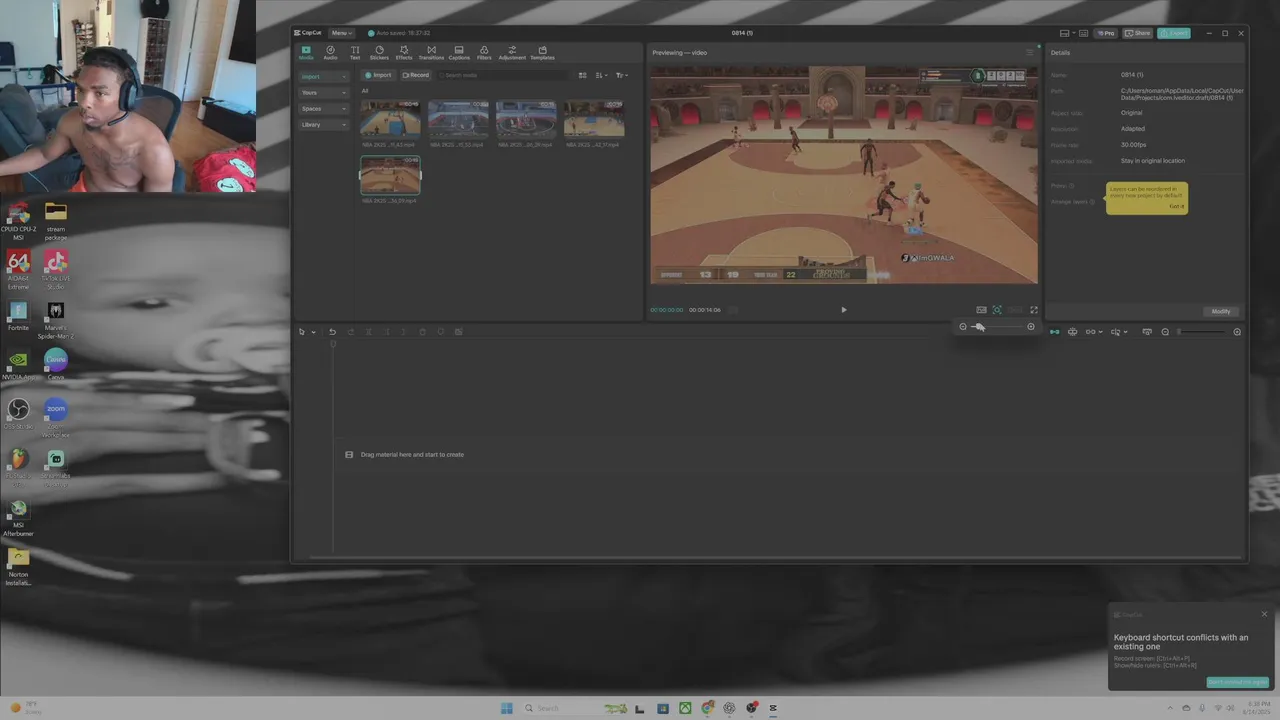Click the Modify button in Details
1280x720 pixels.
(x=1221, y=311)
